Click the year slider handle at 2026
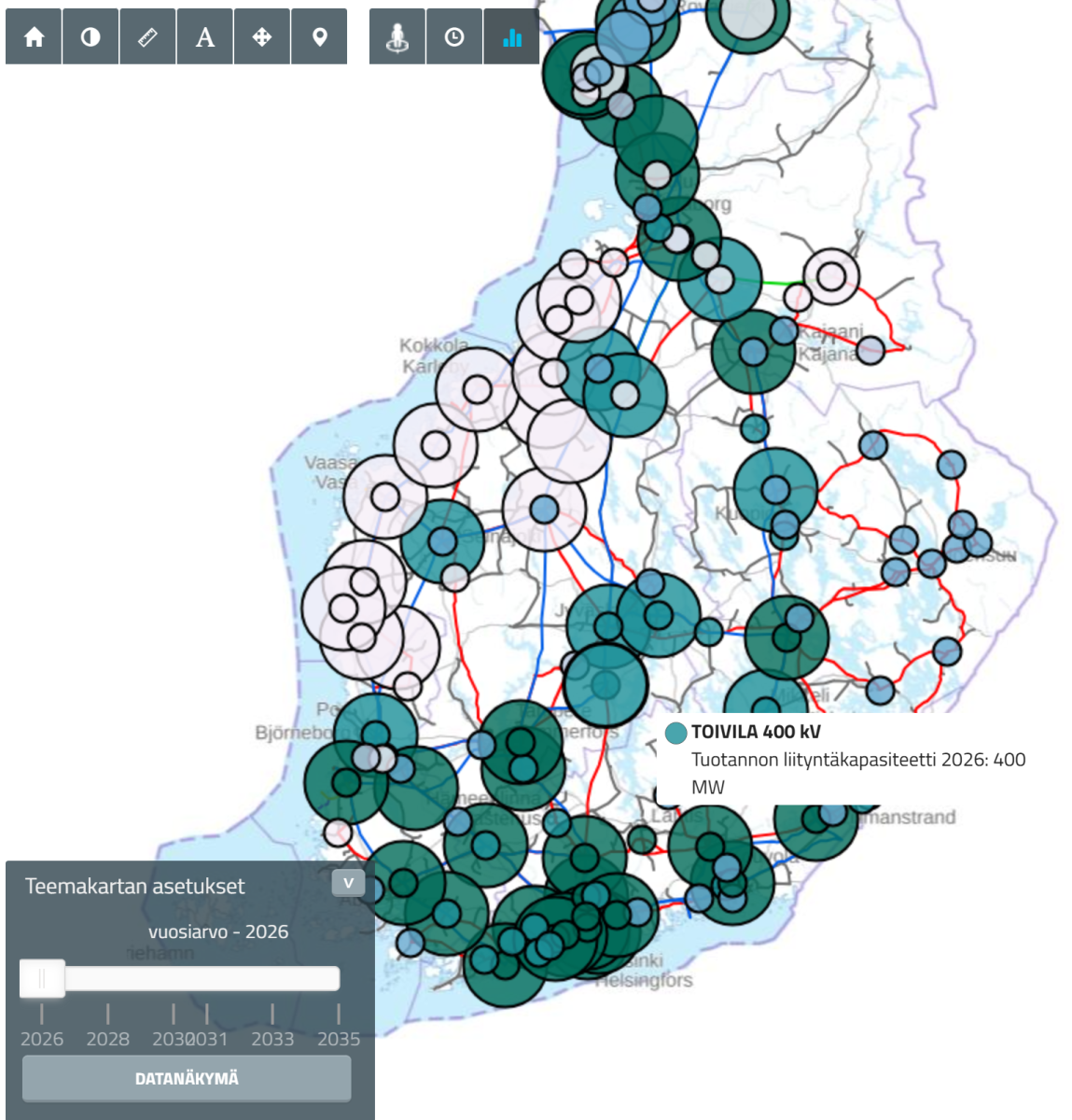The image size is (1072, 1120). point(42,978)
